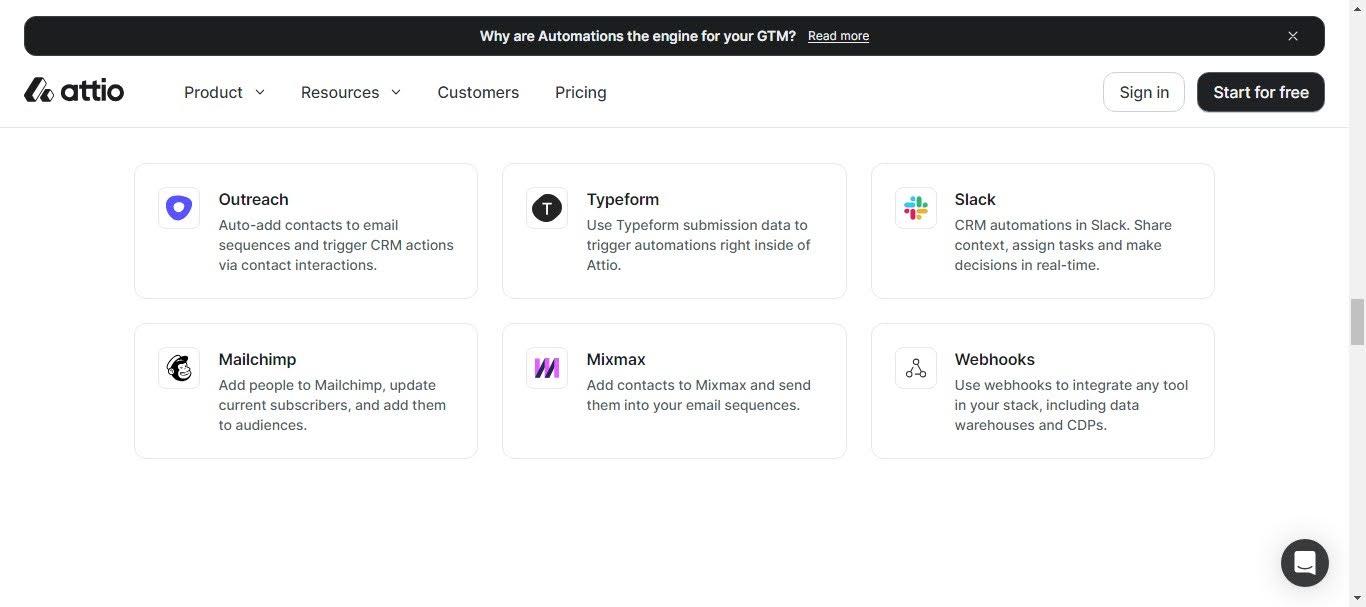The image size is (1366, 607).
Task: Select the Mailchimp integration icon
Action: tap(178, 367)
